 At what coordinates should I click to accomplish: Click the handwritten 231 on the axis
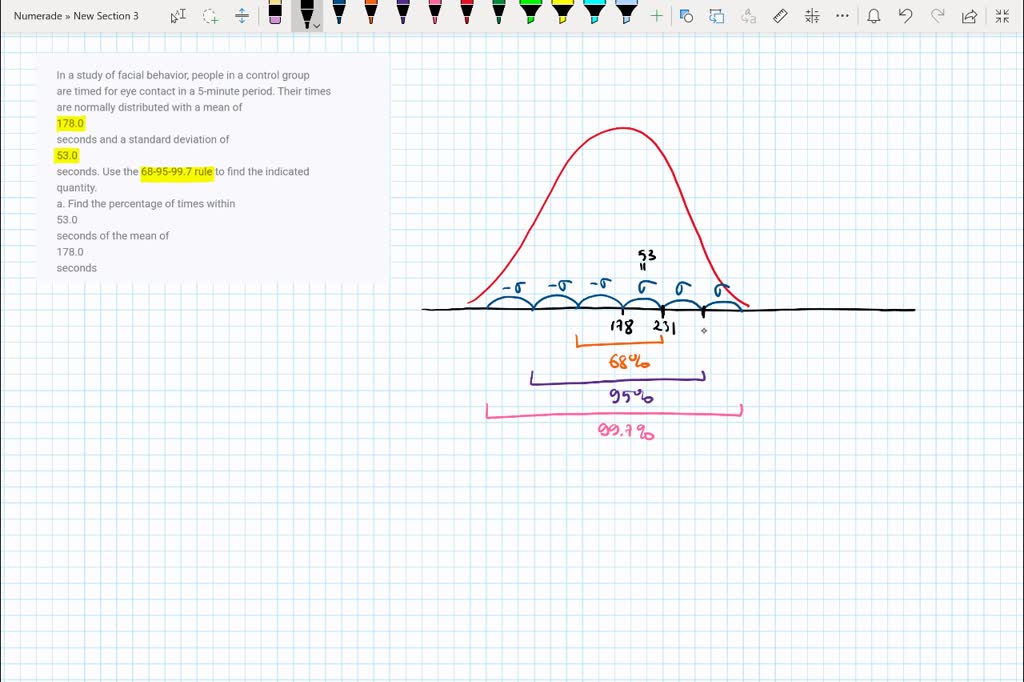[664, 327]
